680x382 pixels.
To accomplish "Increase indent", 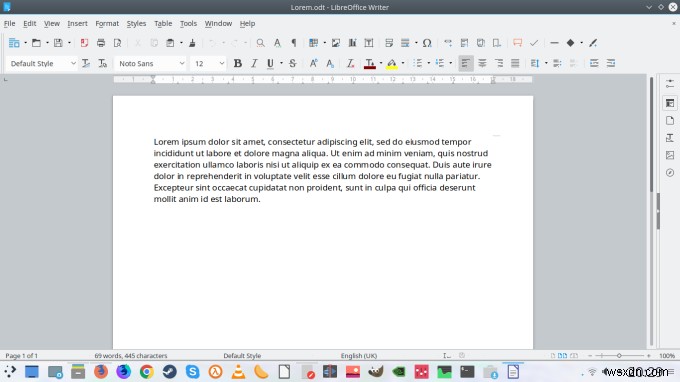I will pyautogui.click(x=594, y=64).
